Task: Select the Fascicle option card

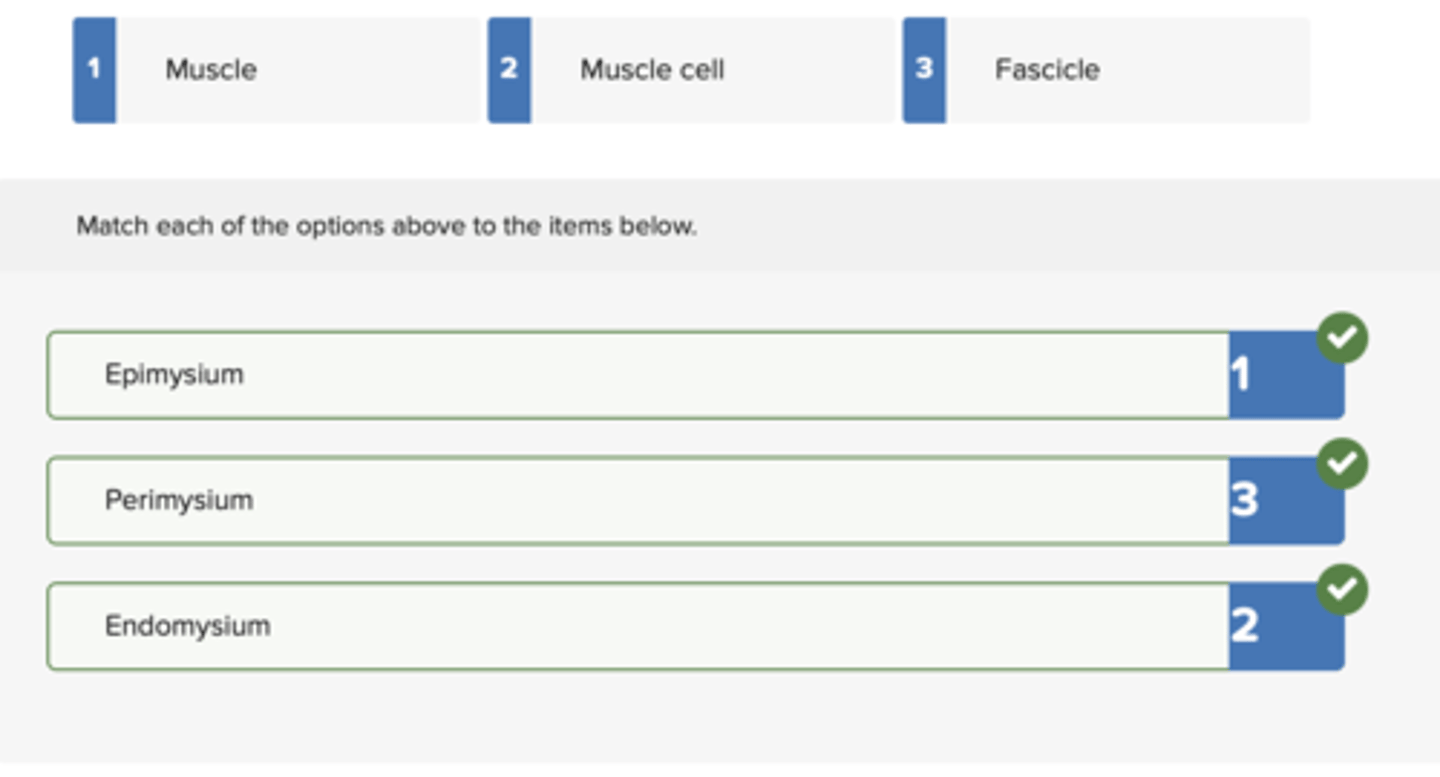Action: pos(1106,70)
